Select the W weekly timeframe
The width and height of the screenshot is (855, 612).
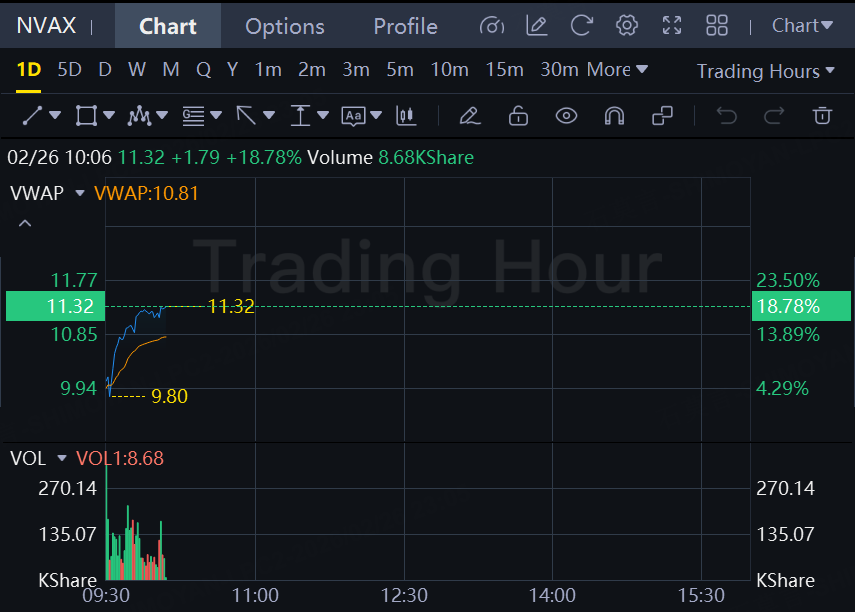tap(137, 70)
